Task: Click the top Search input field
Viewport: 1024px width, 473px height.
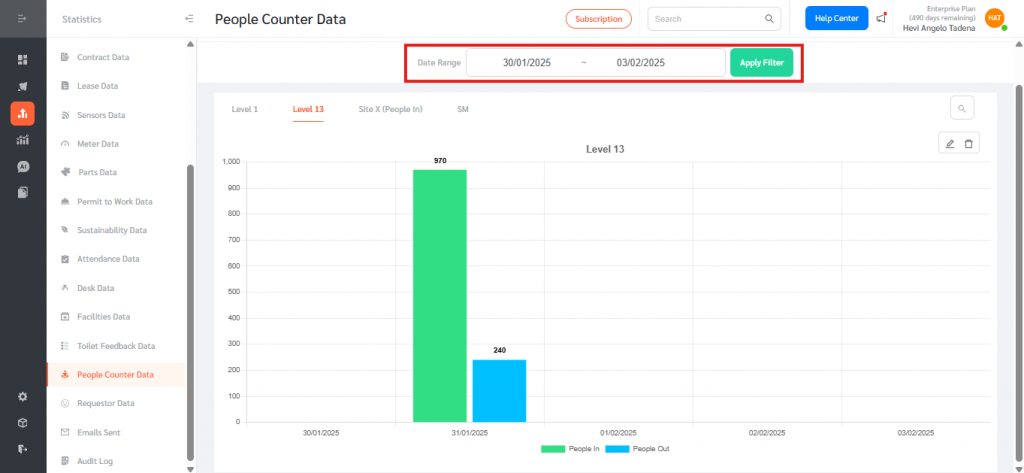Action: (706, 19)
